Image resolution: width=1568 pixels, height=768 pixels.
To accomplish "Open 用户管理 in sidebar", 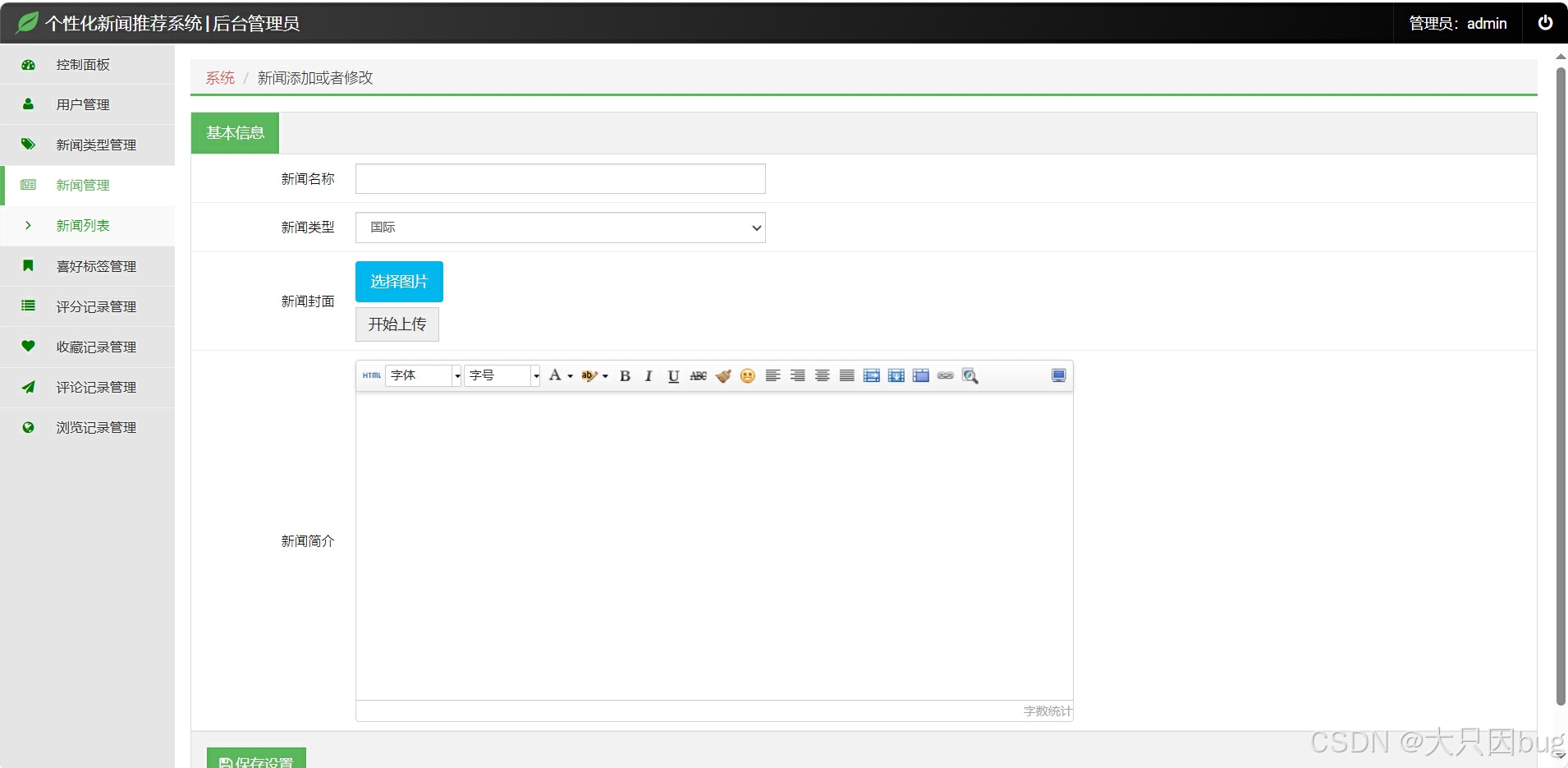I will pyautogui.click(x=88, y=104).
